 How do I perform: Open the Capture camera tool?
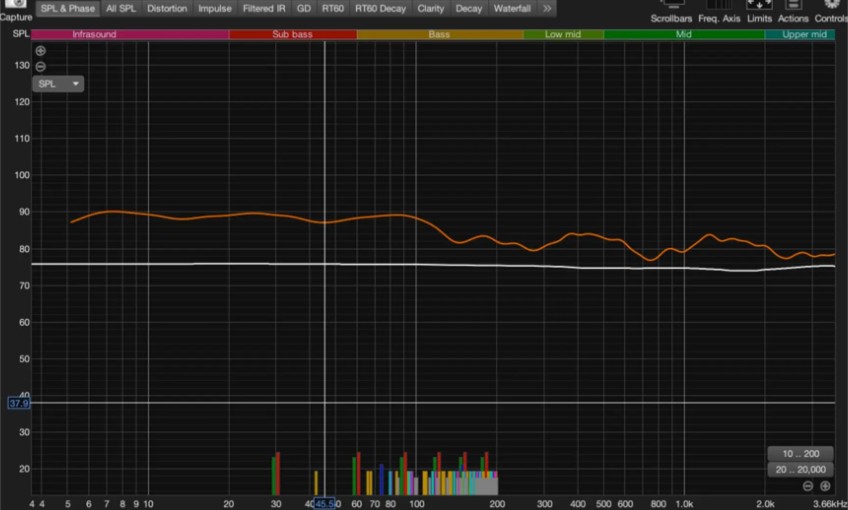point(16,10)
